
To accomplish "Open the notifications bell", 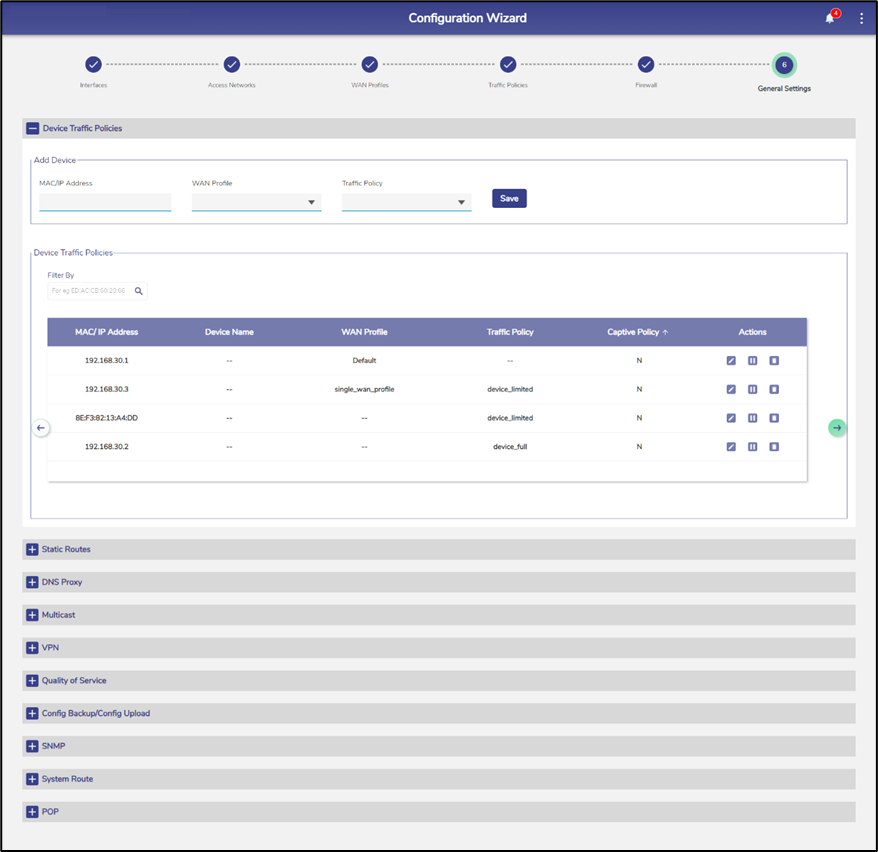I will (829, 18).
